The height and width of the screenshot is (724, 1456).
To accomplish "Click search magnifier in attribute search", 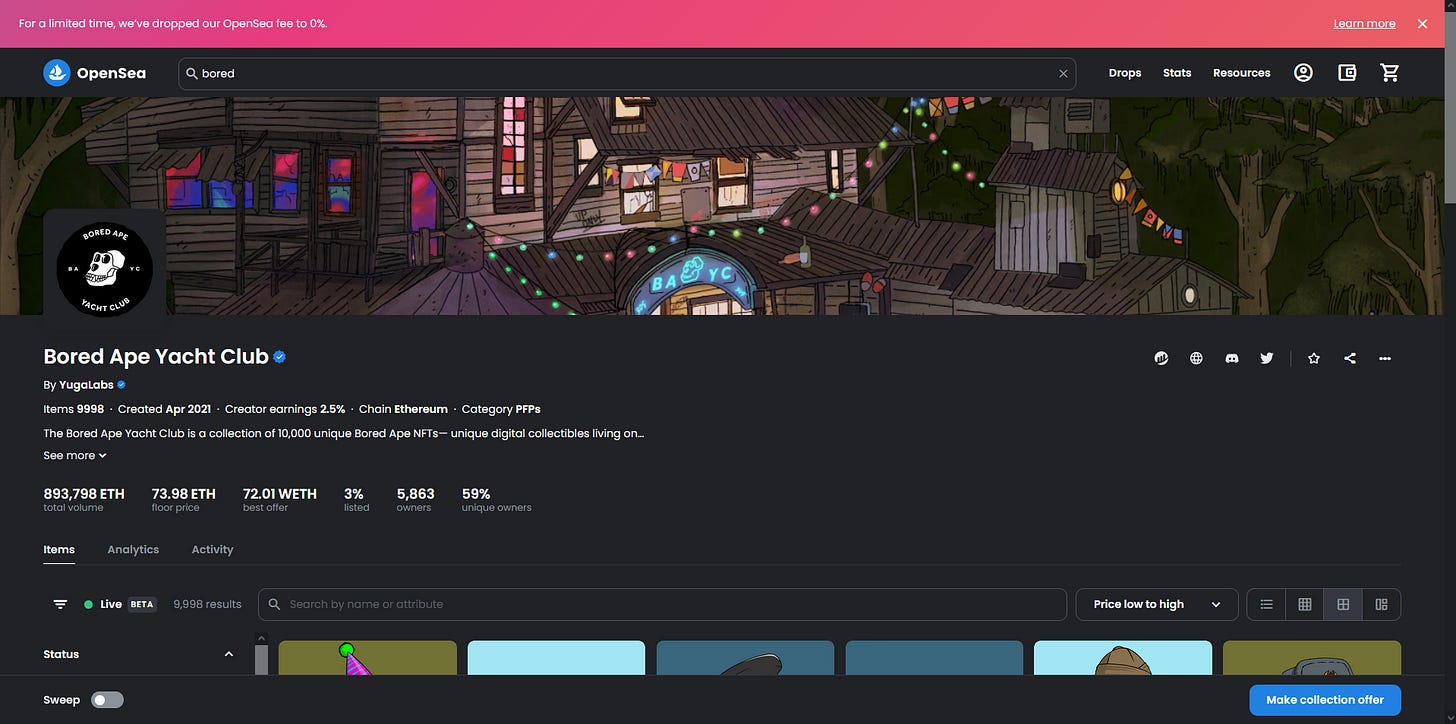I will tap(274, 604).
